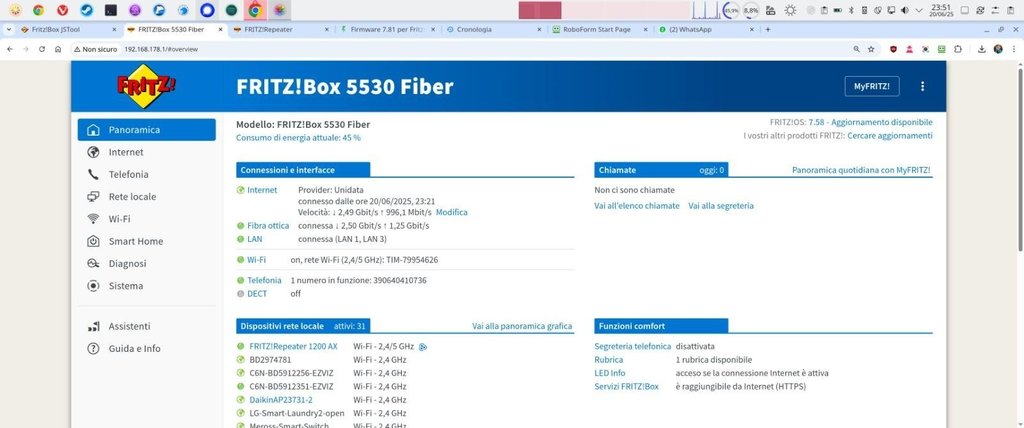
Task: Click the Steam icon in the taskbar
Action: point(87,10)
